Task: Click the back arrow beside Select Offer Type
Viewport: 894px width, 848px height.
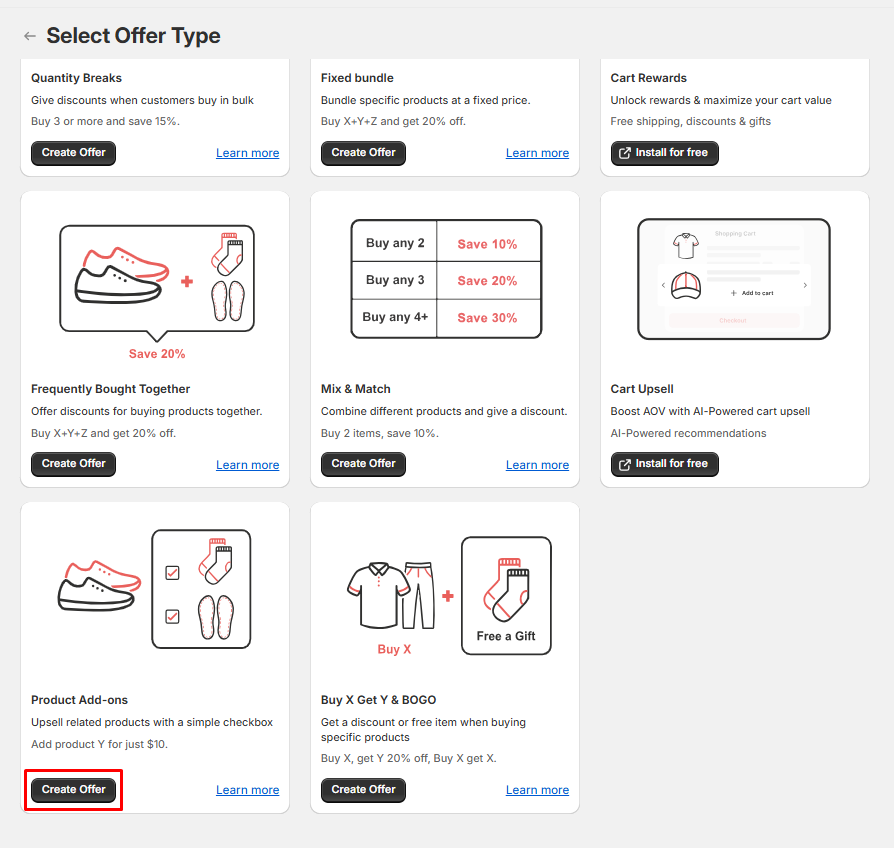Action: (x=30, y=36)
